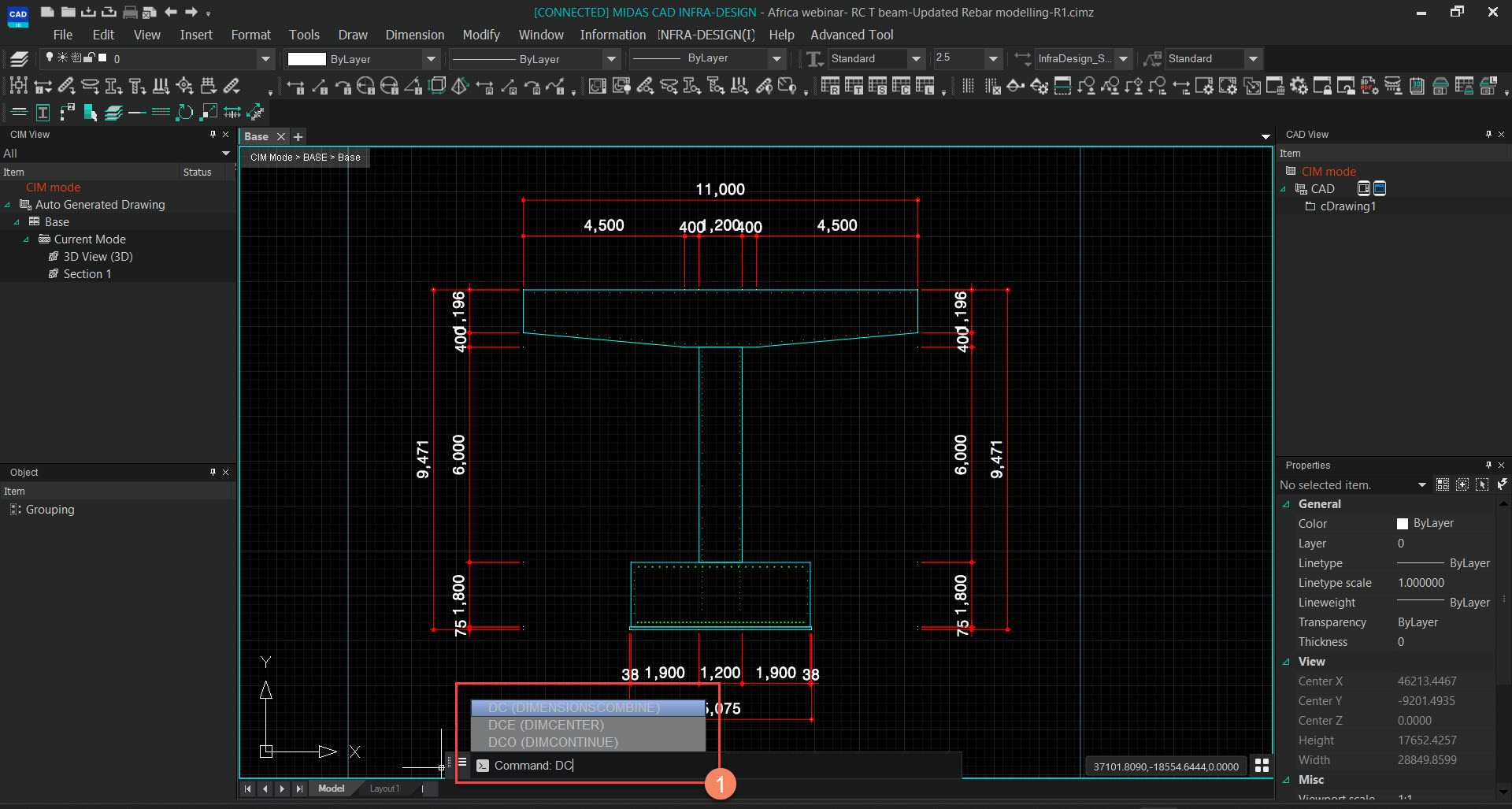Collapse the Auto Generated Drawing tree node
The height and width of the screenshot is (809, 1512).
coord(8,205)
